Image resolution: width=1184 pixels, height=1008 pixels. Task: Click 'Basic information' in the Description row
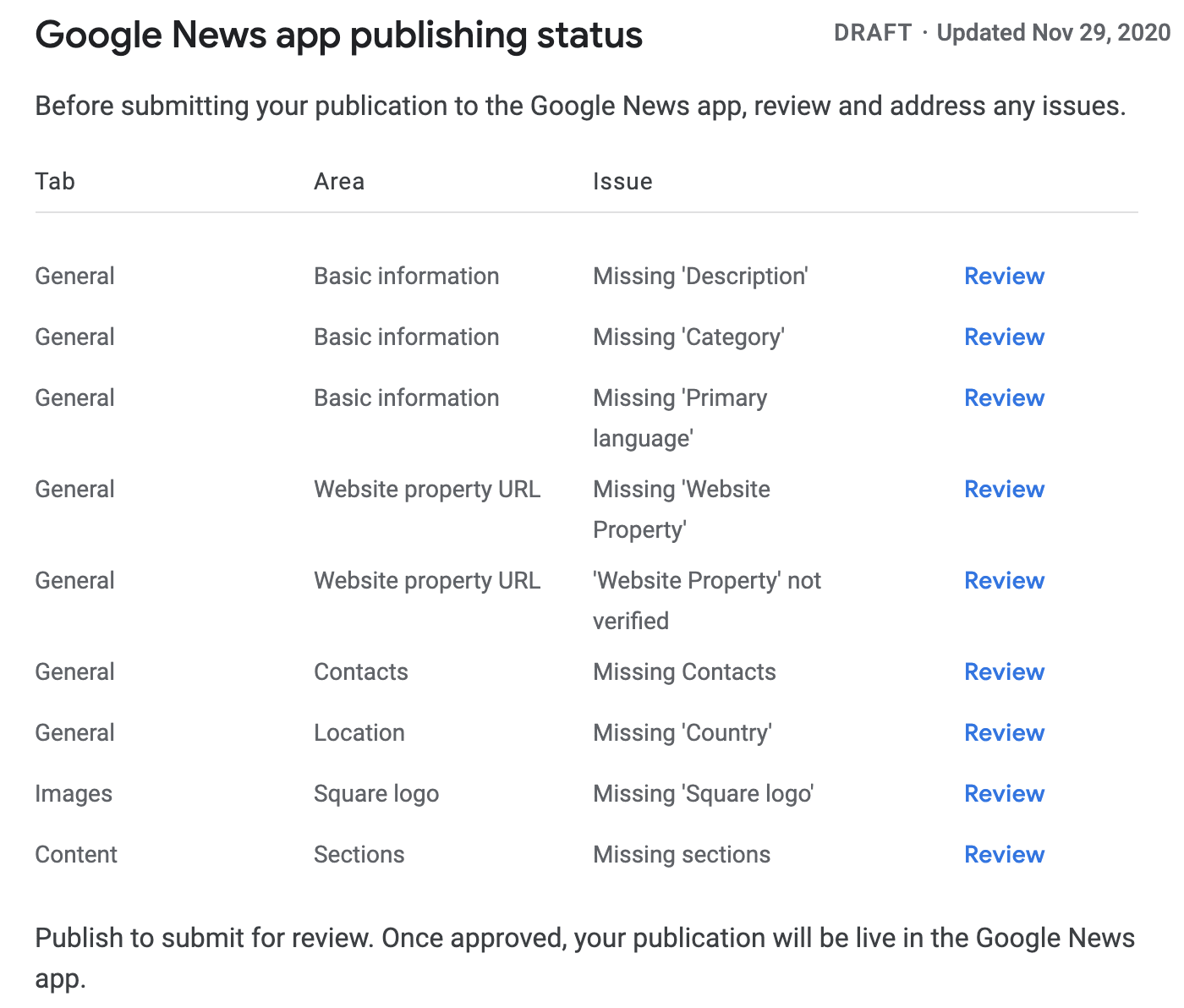tap(407, 276)
